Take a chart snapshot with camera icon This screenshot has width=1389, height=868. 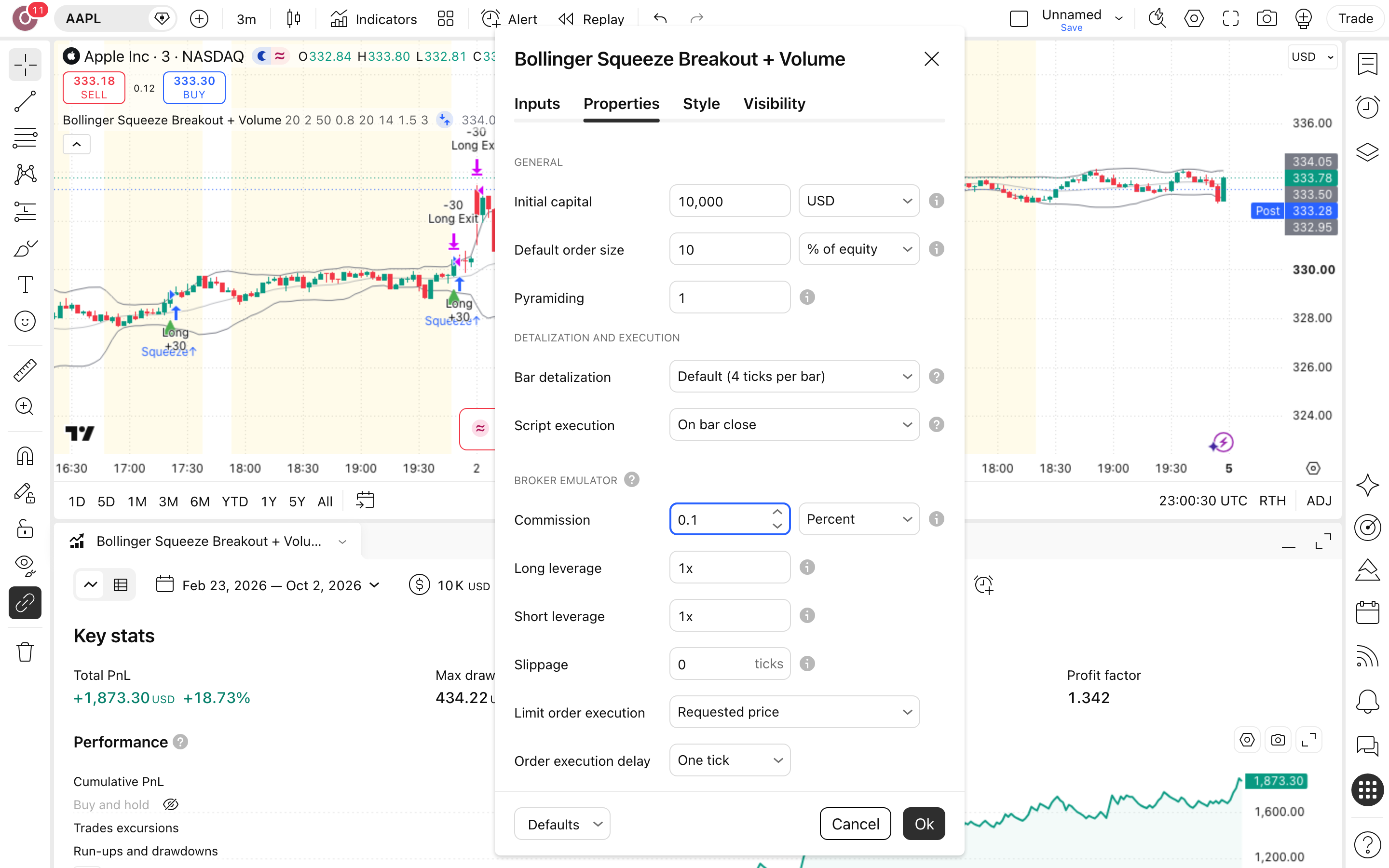1266,19
